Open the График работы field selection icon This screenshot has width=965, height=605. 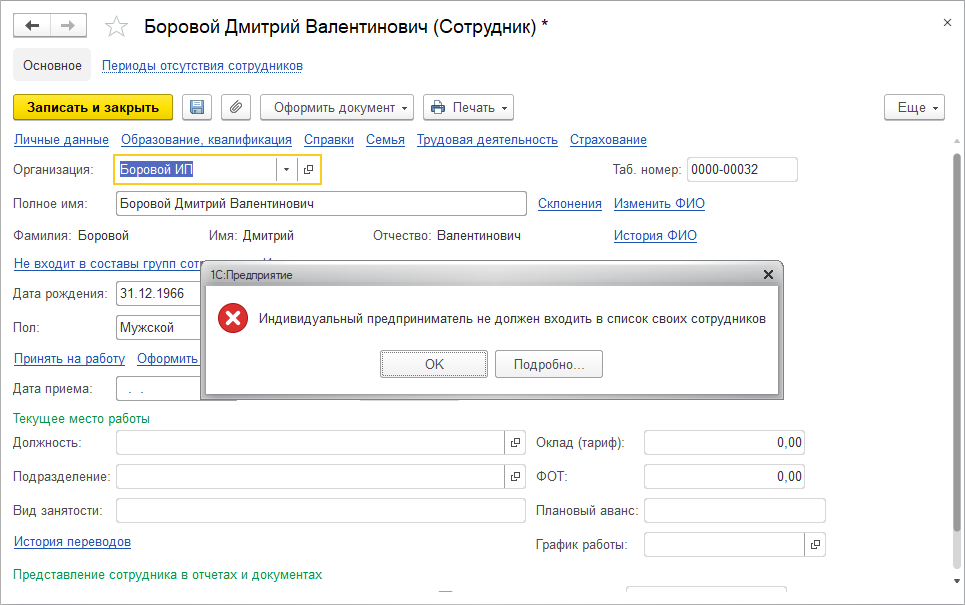pos(815,545)
